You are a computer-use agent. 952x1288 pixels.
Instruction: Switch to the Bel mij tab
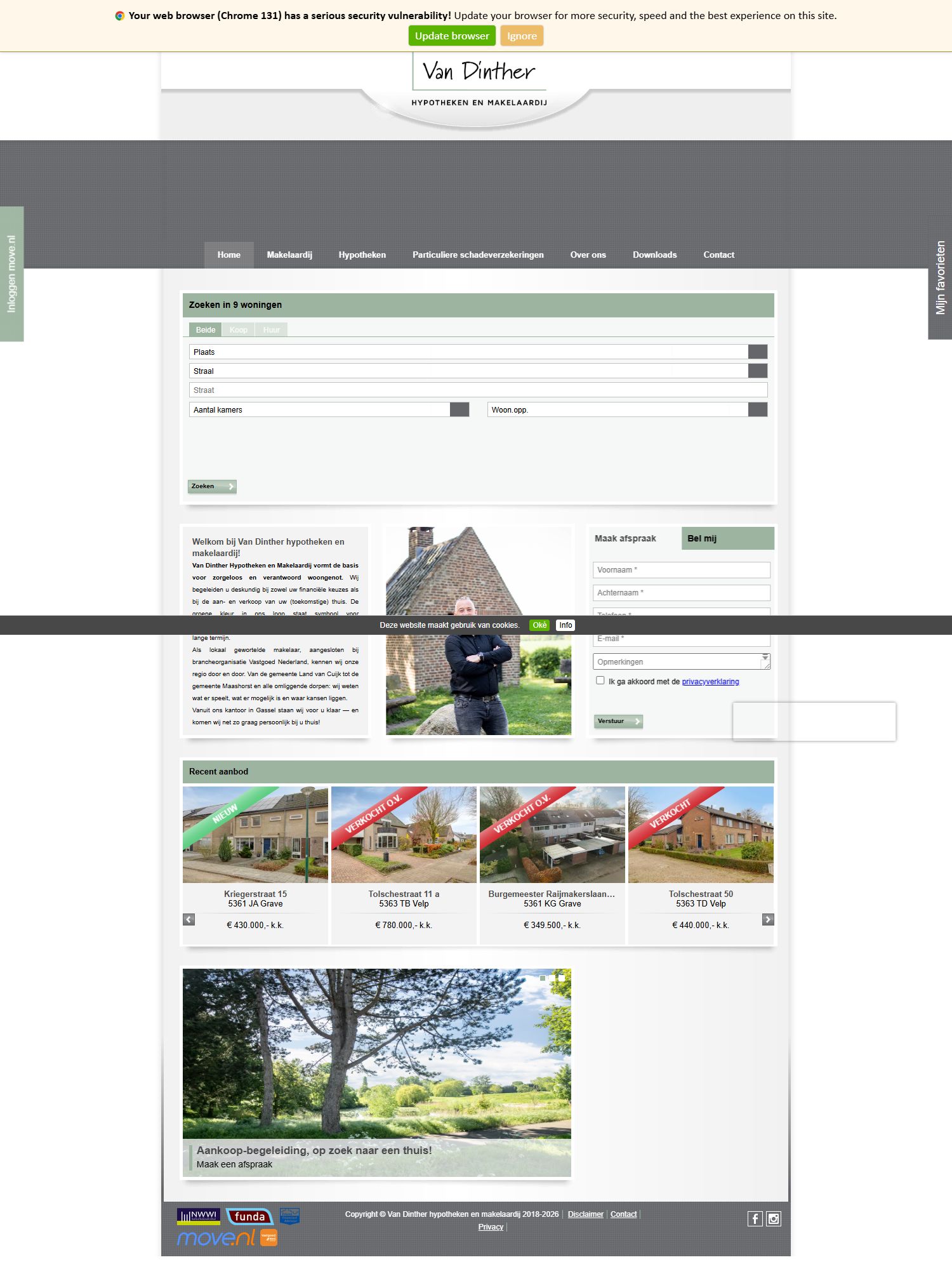727,538
